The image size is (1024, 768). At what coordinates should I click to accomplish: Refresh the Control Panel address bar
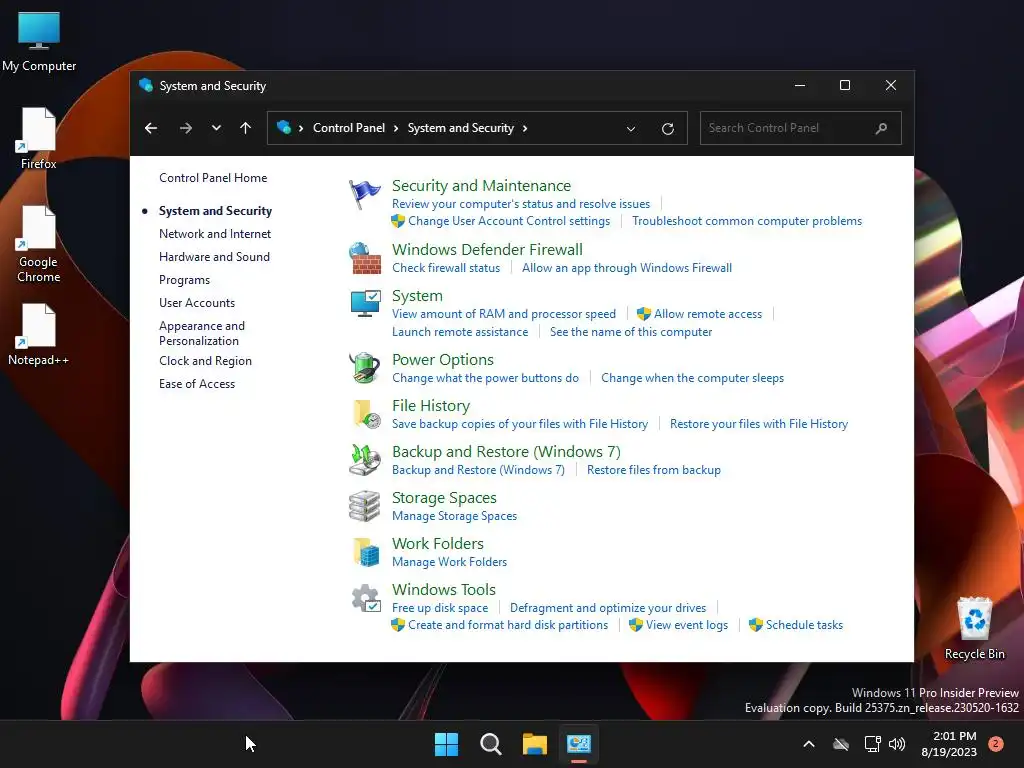pyautogui.click(x=667, y=129)
